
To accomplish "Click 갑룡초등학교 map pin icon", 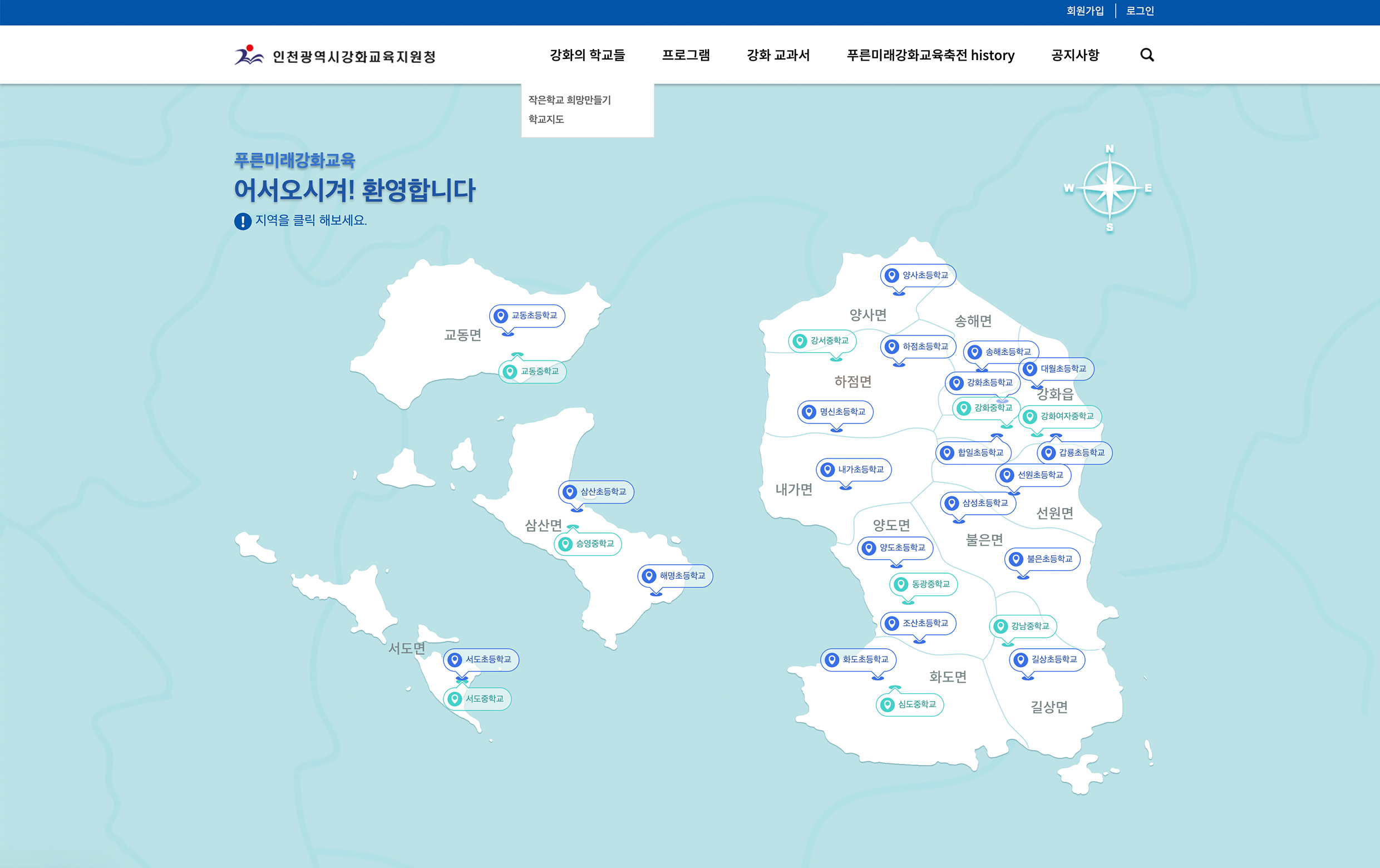I will tap(1048, 453).
